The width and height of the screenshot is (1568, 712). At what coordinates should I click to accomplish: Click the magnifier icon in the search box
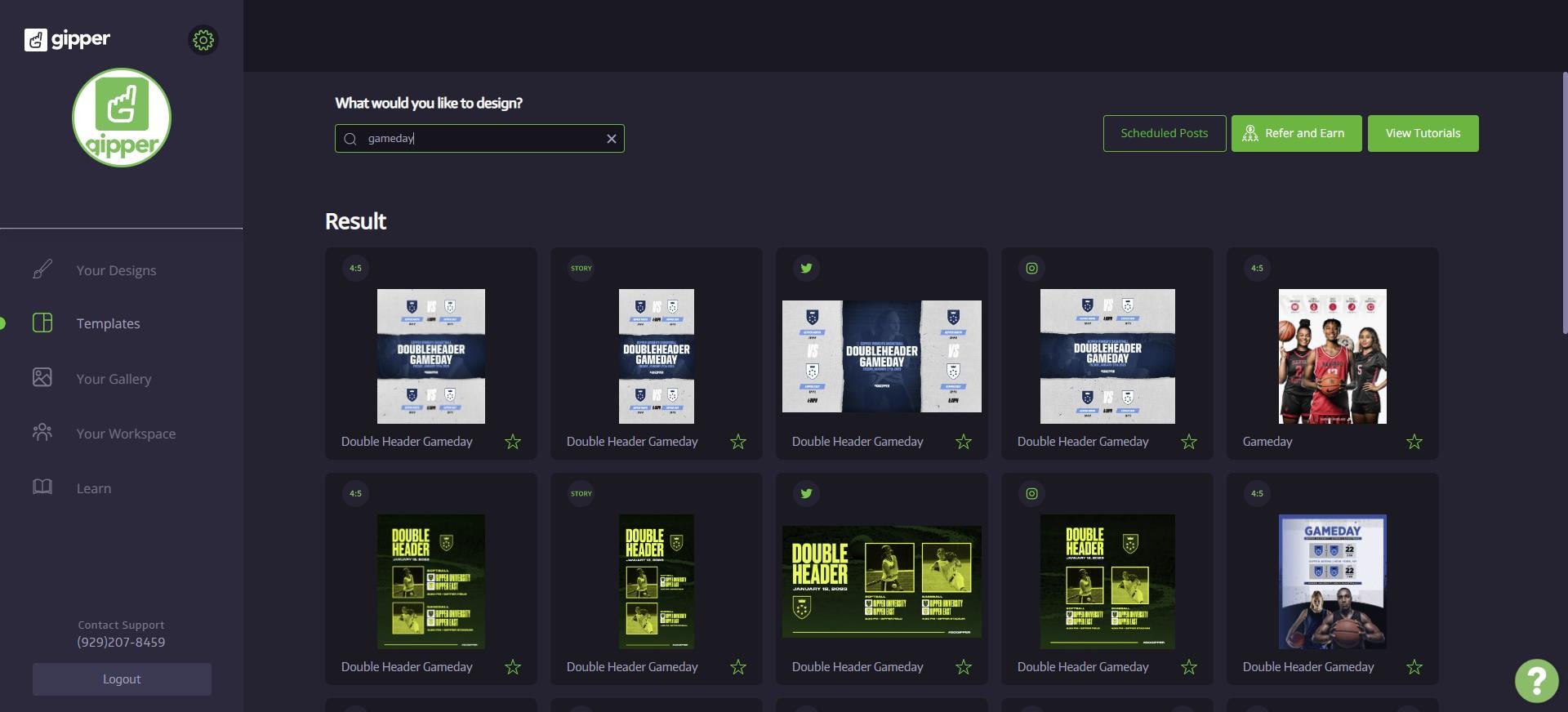pos(350,139)
